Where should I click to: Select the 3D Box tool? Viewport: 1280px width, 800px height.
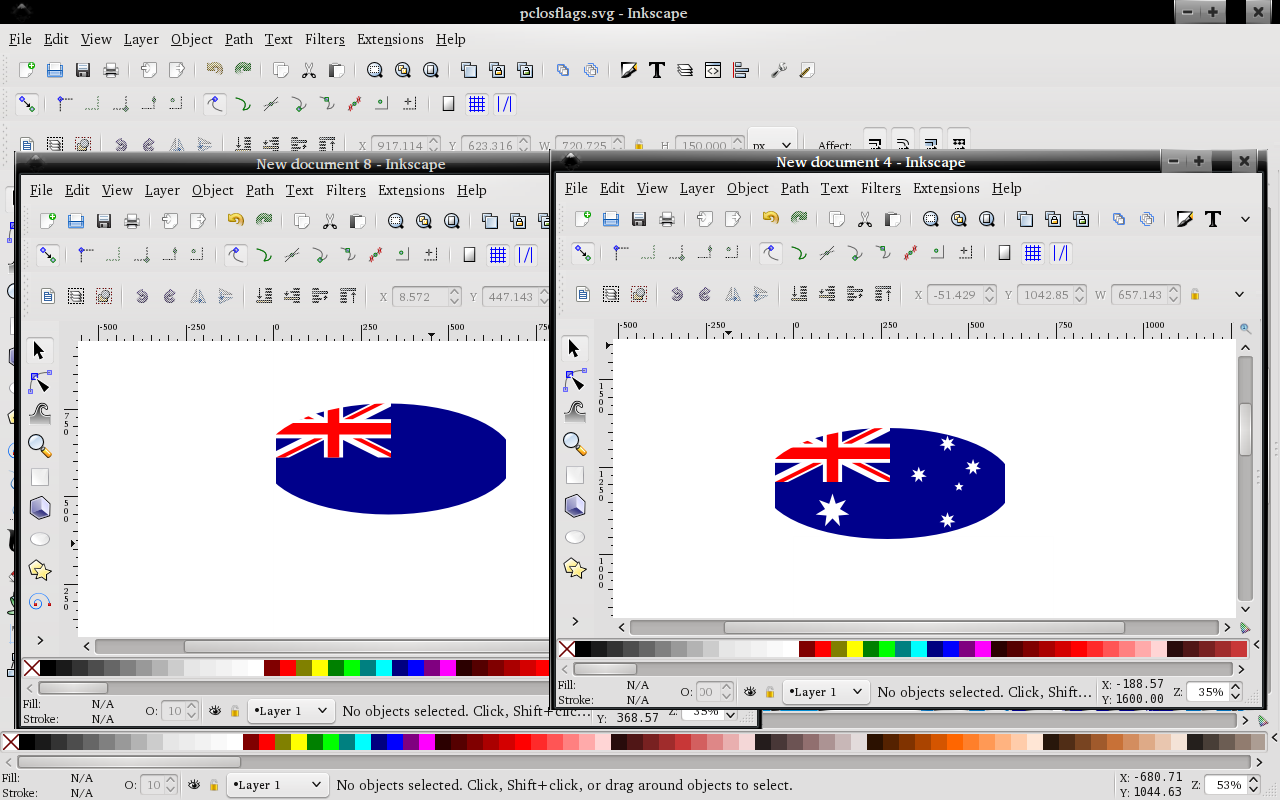point(39,508)
